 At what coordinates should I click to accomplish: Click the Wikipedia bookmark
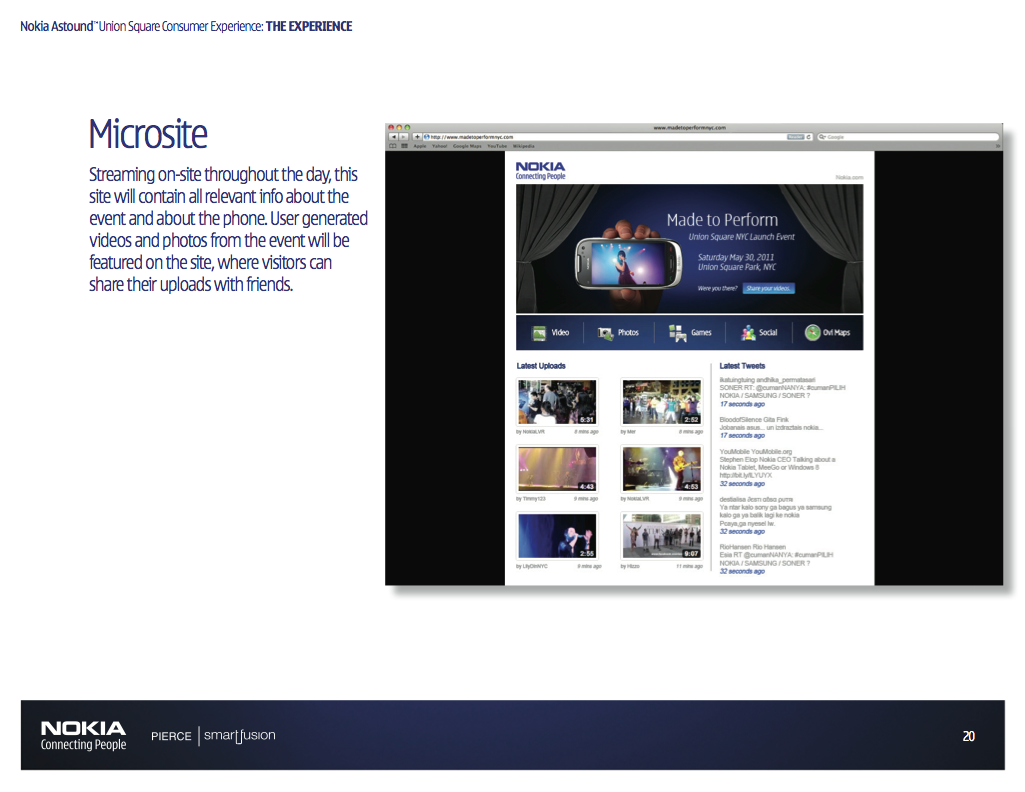[524, 146]
